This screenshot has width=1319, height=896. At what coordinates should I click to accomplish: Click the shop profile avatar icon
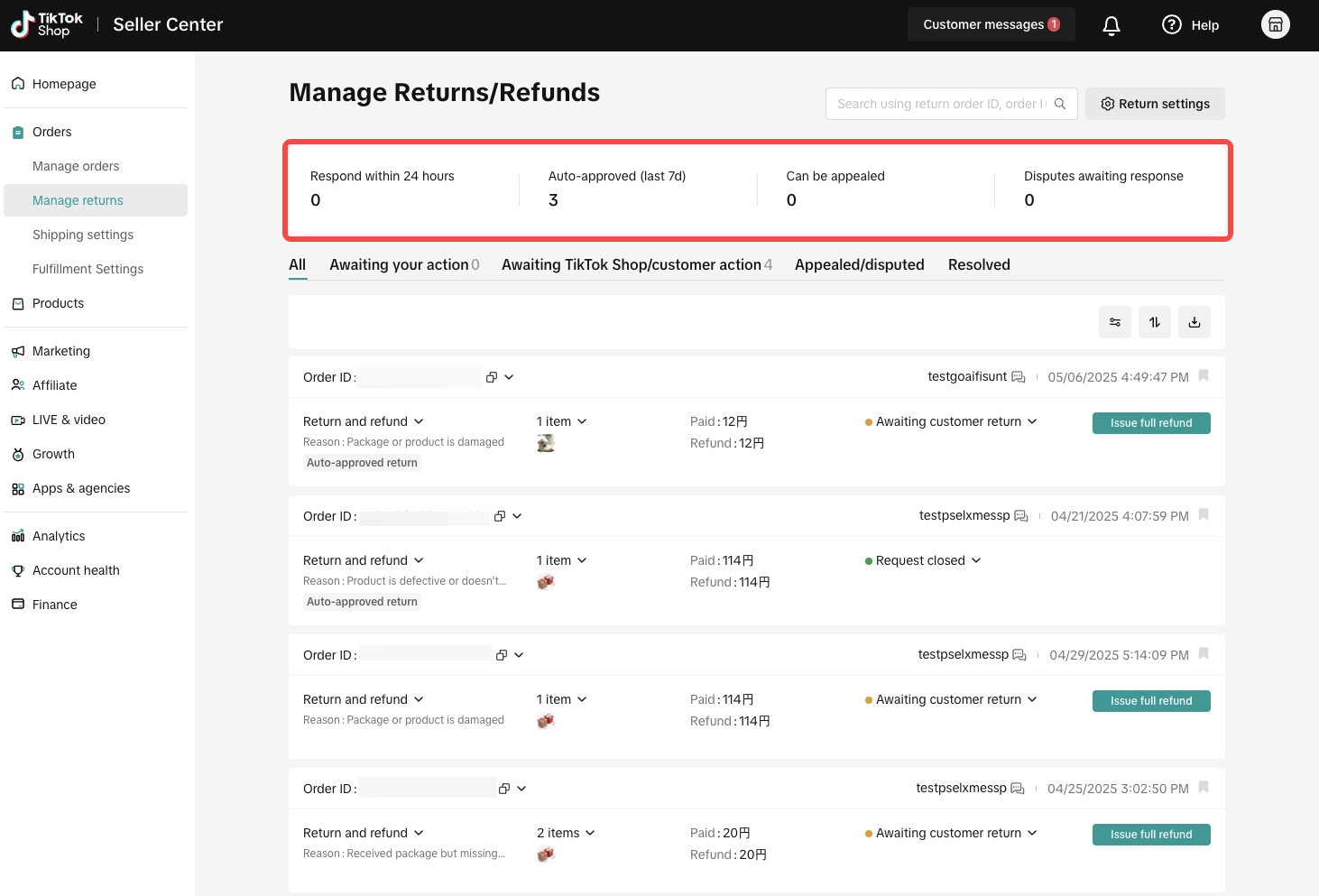point(1276,24)
